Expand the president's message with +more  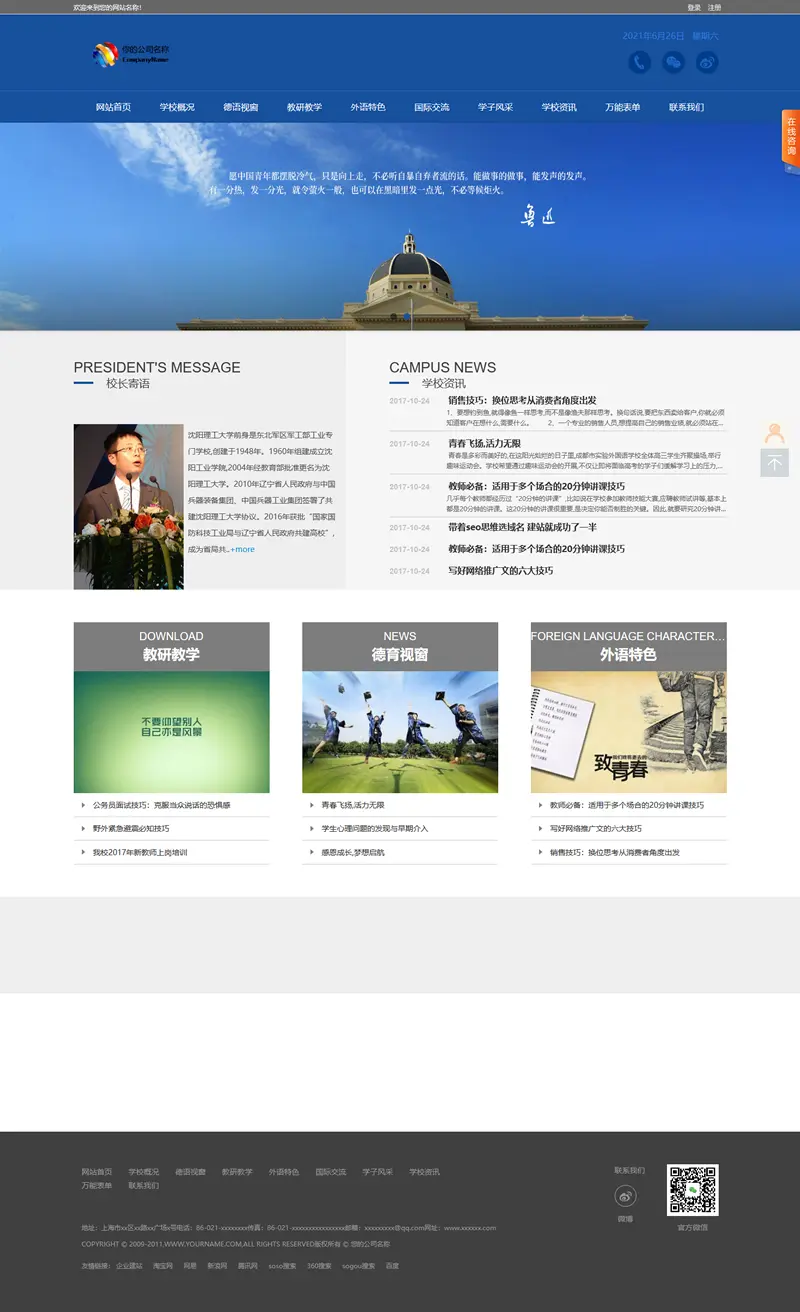coord(243,549)
